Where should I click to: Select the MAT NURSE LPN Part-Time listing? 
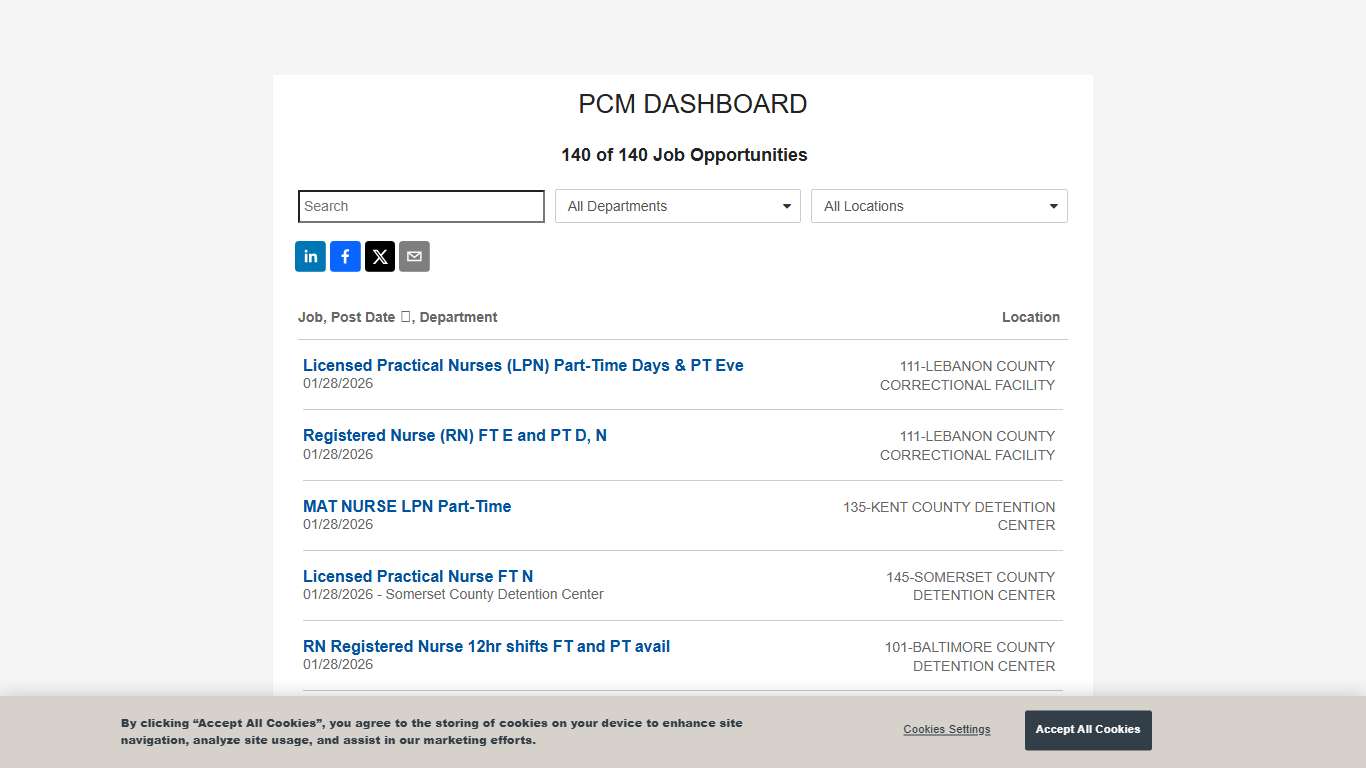[407, 506]
